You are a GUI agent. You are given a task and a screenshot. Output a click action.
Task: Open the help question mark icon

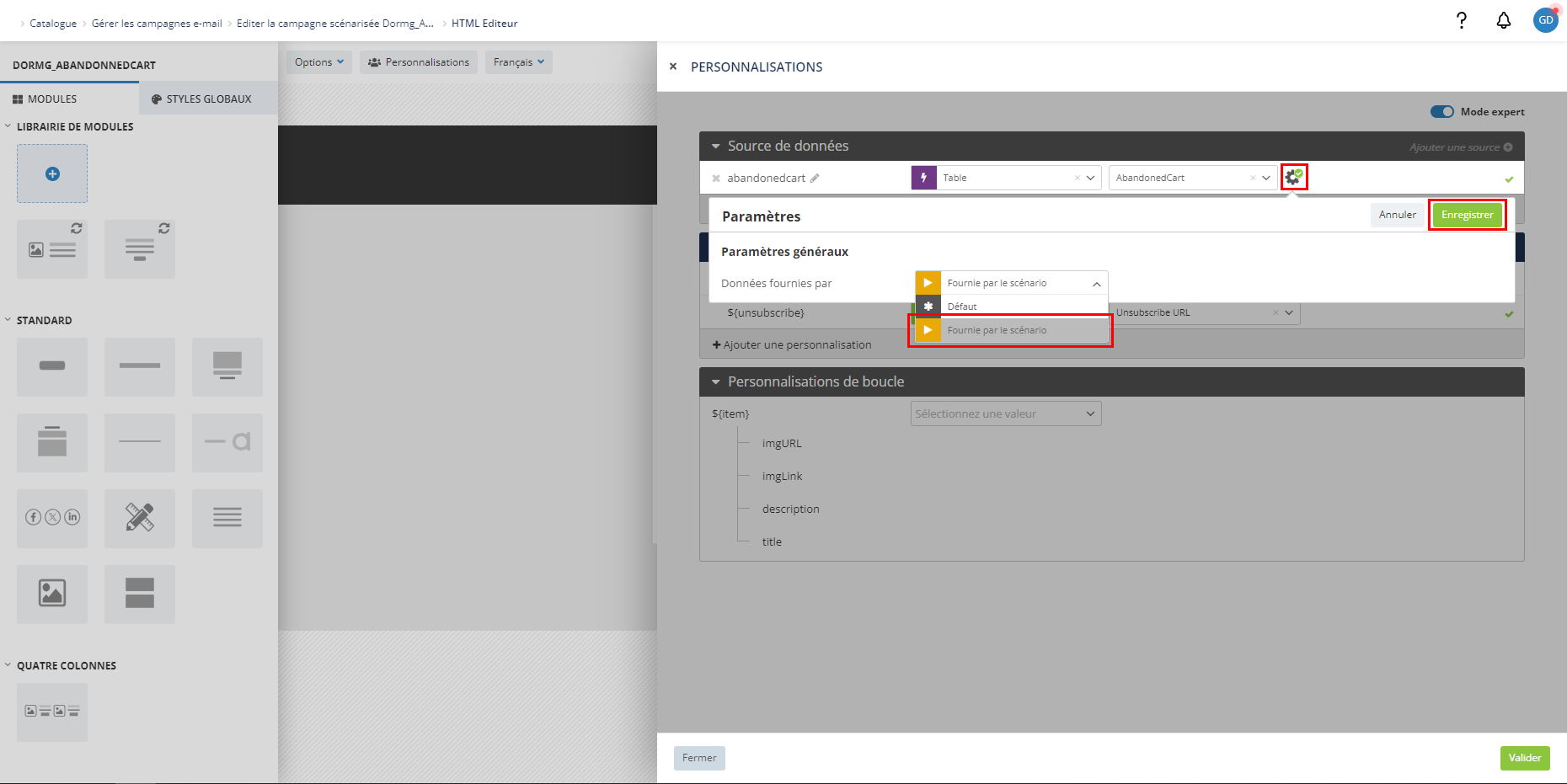click(x=1462, y=20)
